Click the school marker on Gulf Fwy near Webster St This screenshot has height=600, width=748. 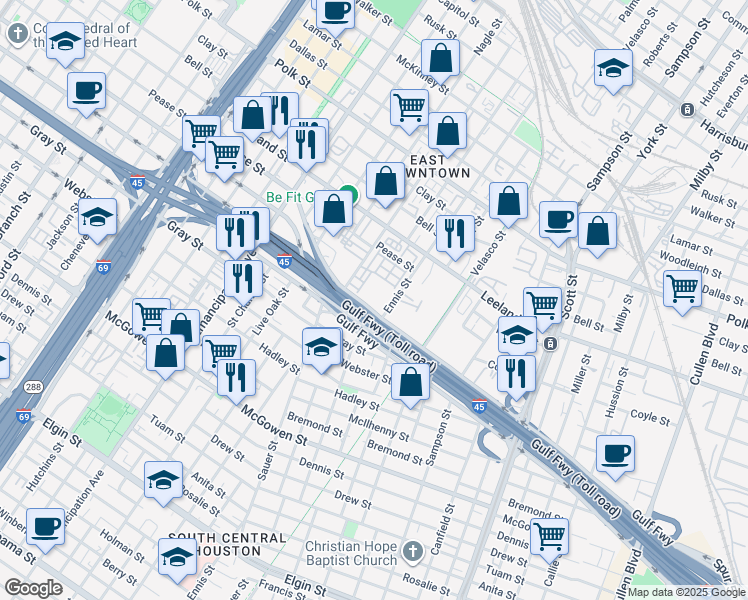click(x=321, y=346)
